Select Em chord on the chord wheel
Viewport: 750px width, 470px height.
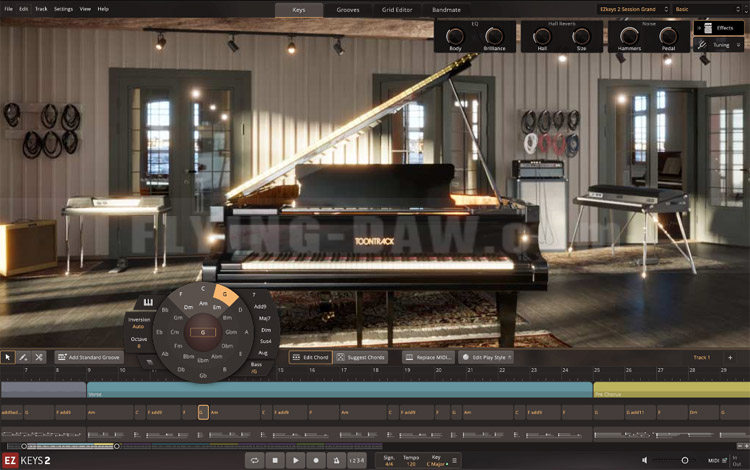217,307
